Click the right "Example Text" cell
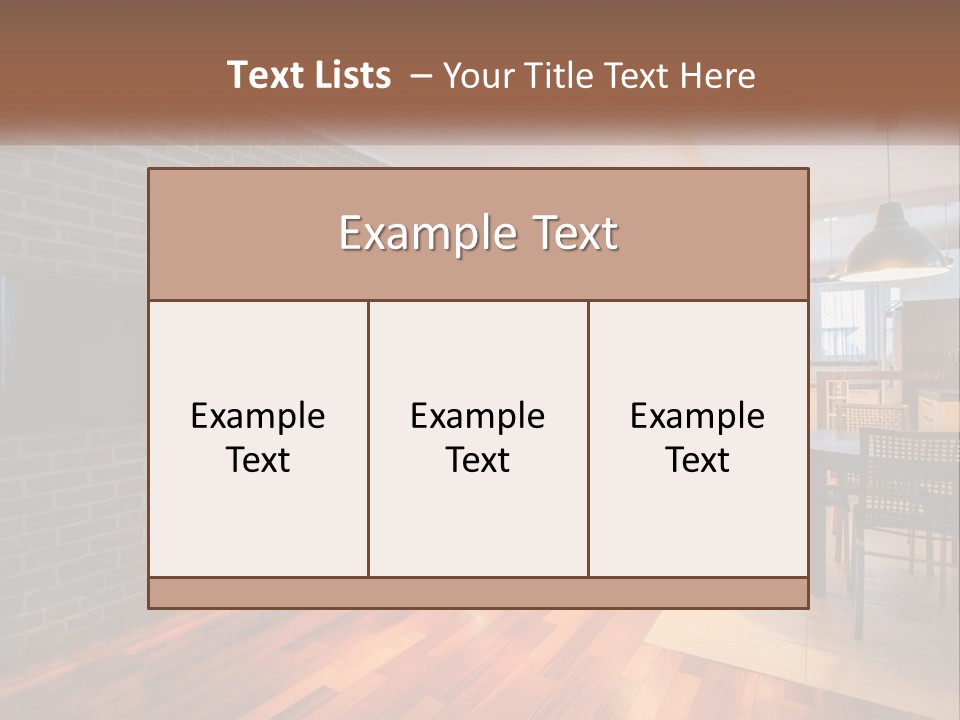Screen dimensions: 960x720 (698, 438)
